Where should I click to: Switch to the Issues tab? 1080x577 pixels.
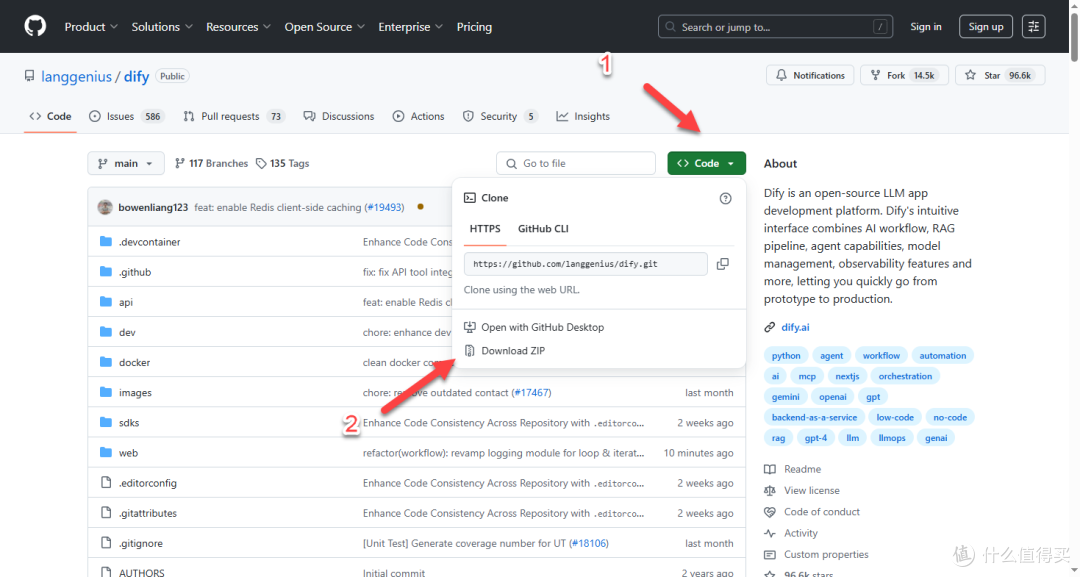point(125,116)
